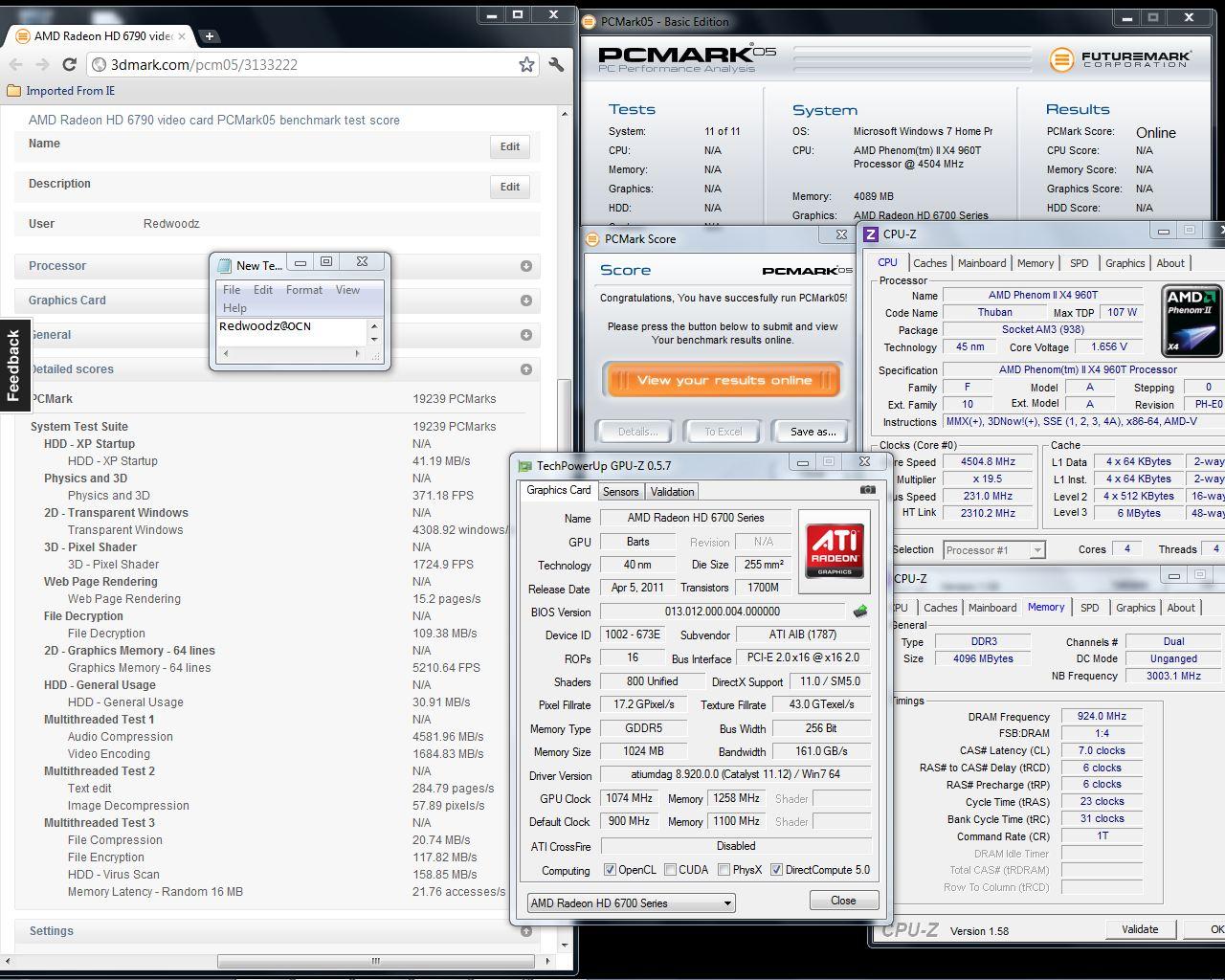The width and height of the screenshot is (1225, 980).
Task: Collapse the Detailed scores section
Action: pyautogui.click(x=526, y=369)
